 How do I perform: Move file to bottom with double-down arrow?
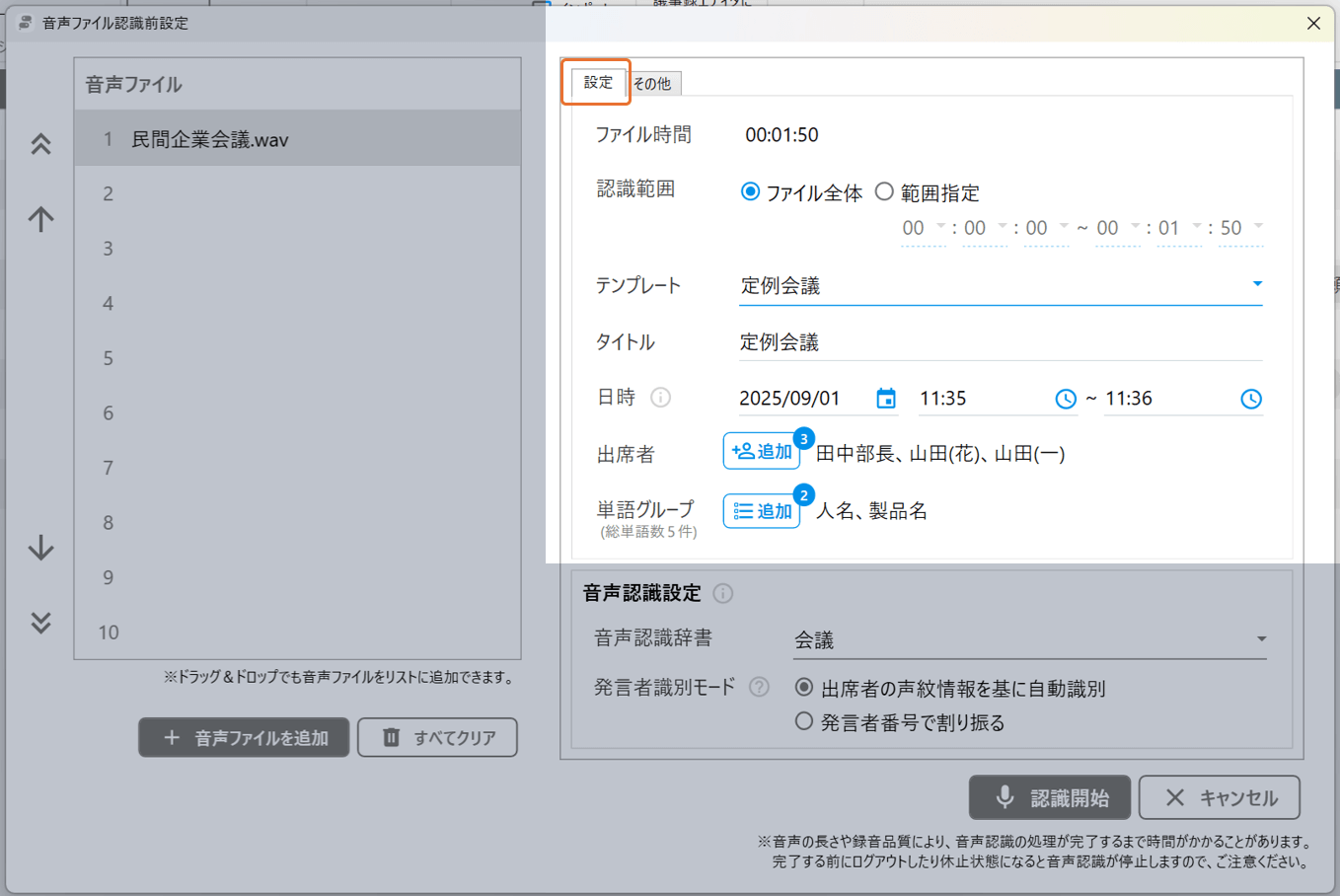point(40,622)
